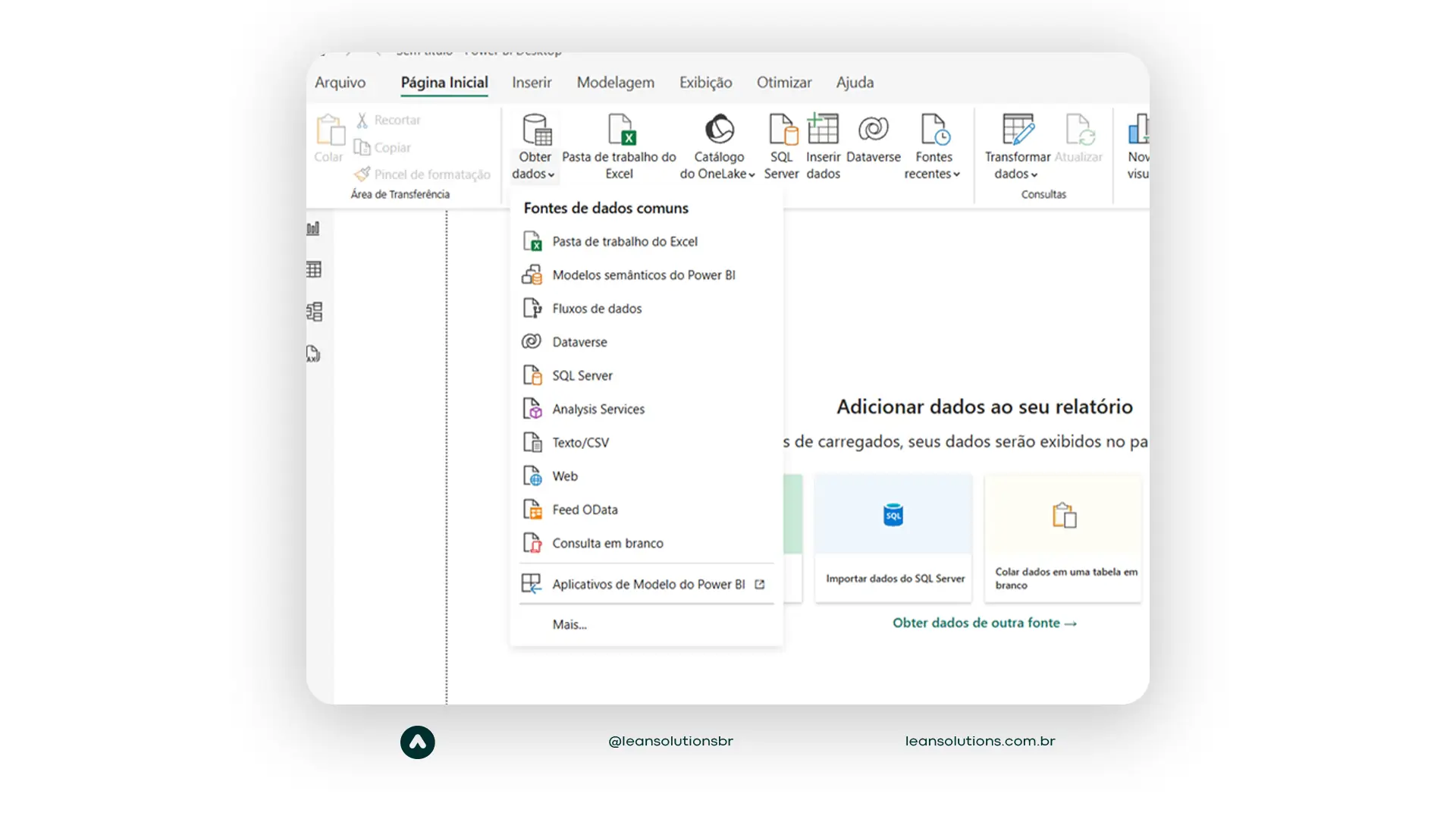The width and height of the screenshot is (1456, 819).
Task: Click the Atualizar refresh icon
Action: pos(1079,129)
